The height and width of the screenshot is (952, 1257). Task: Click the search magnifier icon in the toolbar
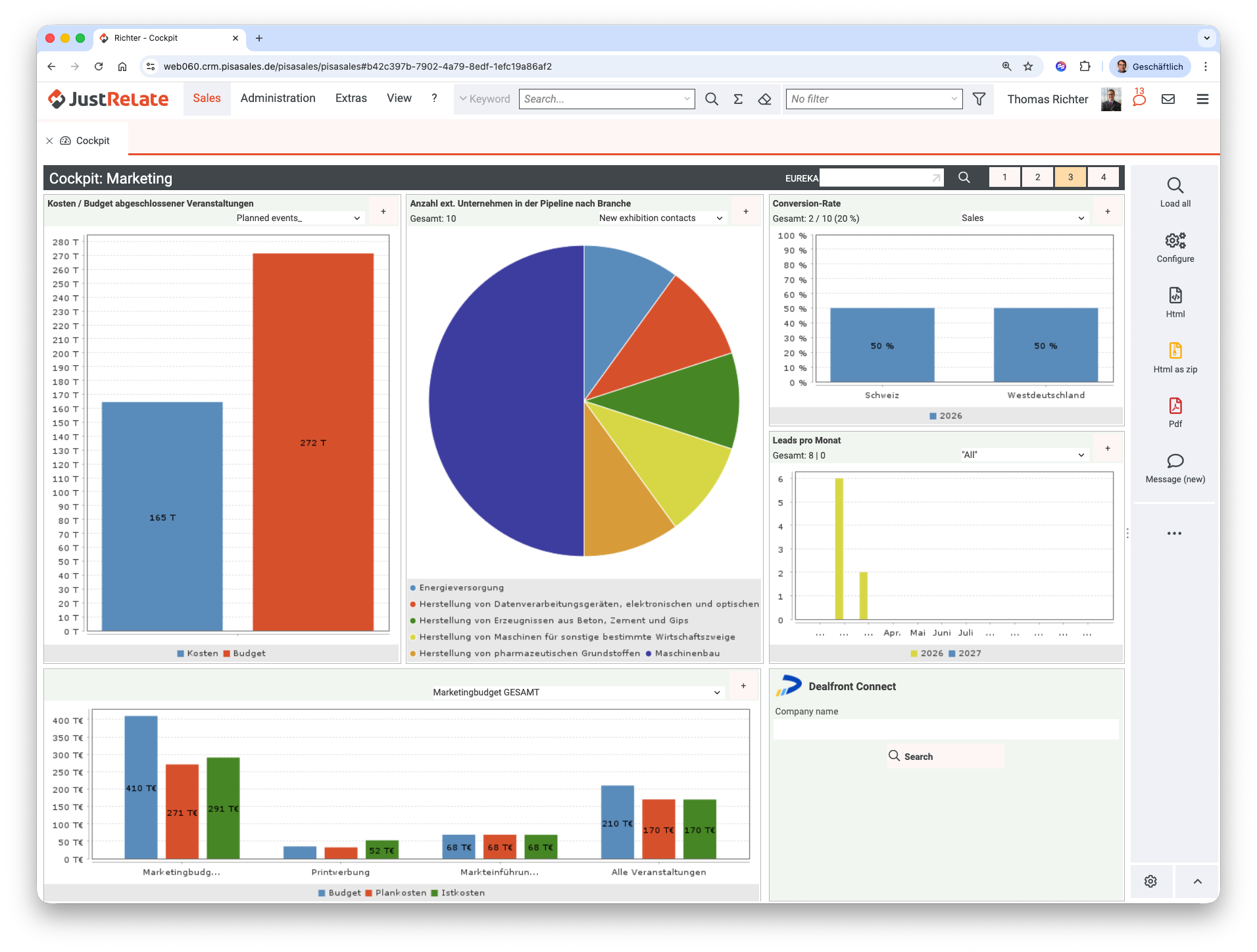[x=711, y=99]
